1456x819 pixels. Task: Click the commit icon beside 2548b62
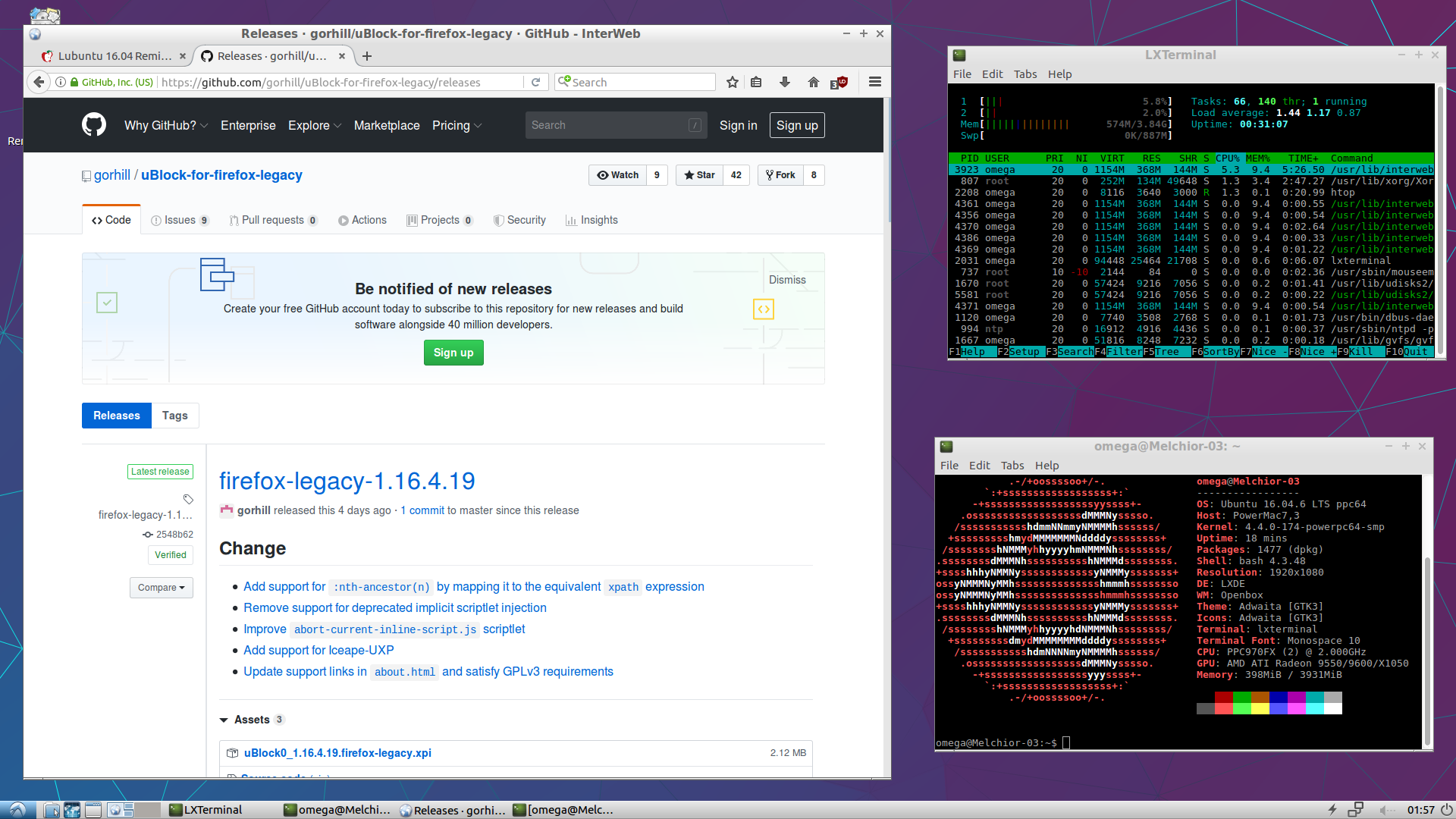tap(148, 535)
